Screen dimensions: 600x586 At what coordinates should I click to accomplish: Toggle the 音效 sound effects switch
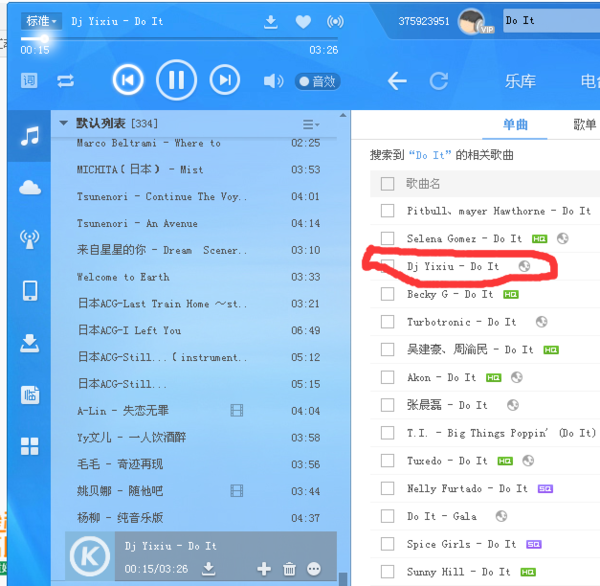[318, 82]
